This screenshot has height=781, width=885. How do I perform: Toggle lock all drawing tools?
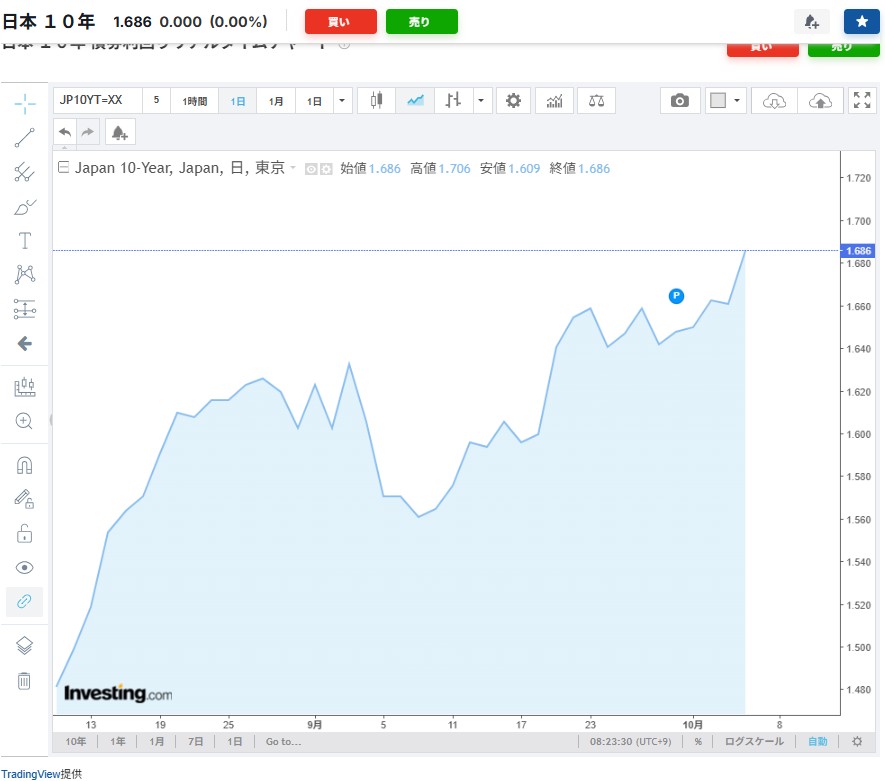[25, 534]
